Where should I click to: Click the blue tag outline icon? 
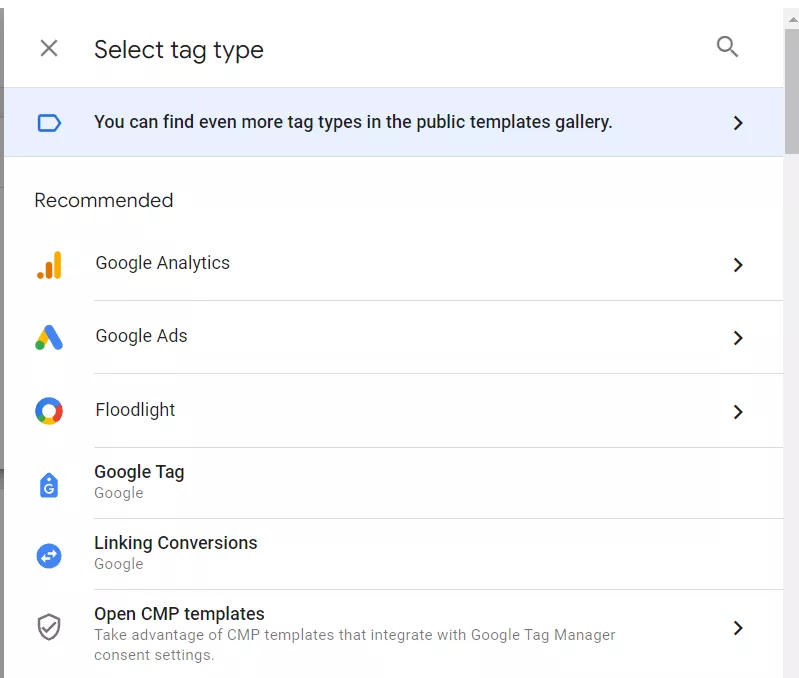[49, 123]
